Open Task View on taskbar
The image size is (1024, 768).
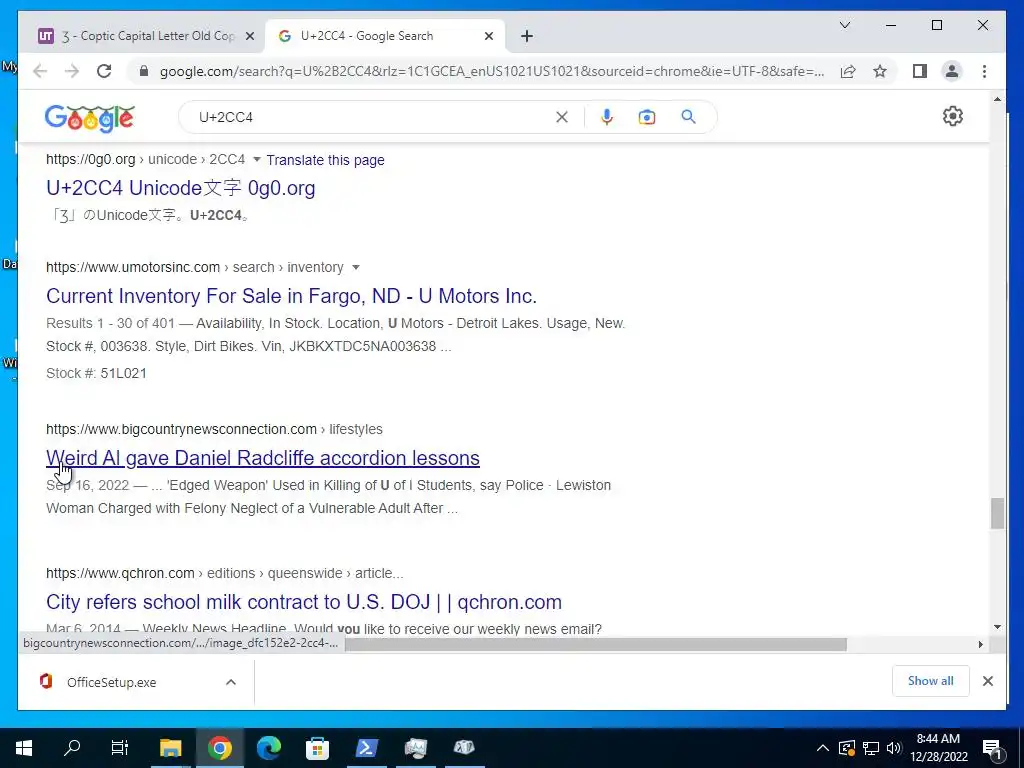tap(120, 748)
